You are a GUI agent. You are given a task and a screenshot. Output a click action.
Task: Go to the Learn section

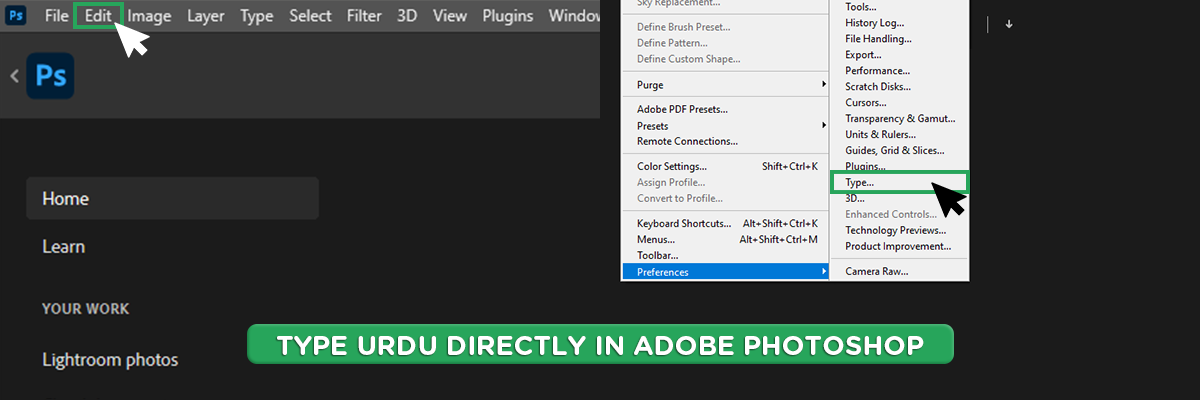(x=63, y=246)
